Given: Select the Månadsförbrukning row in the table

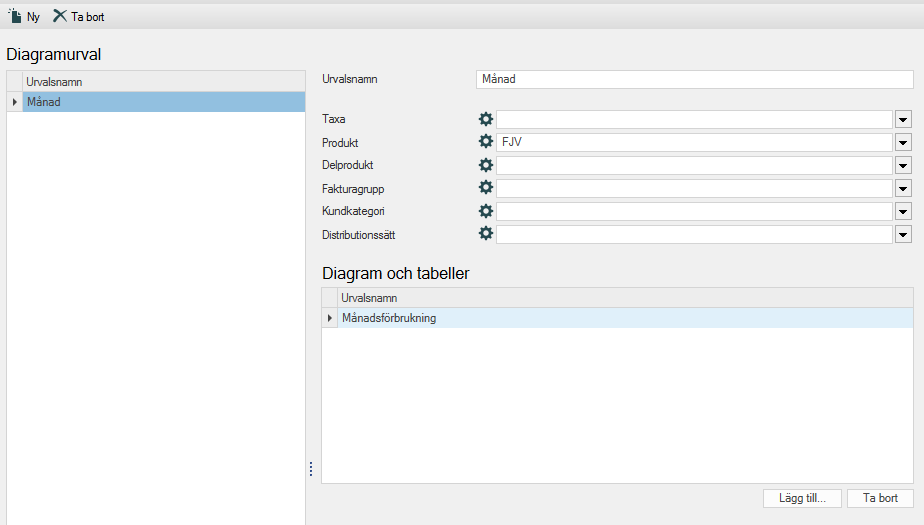Looking at the screenshot, I should pos(625,318).
